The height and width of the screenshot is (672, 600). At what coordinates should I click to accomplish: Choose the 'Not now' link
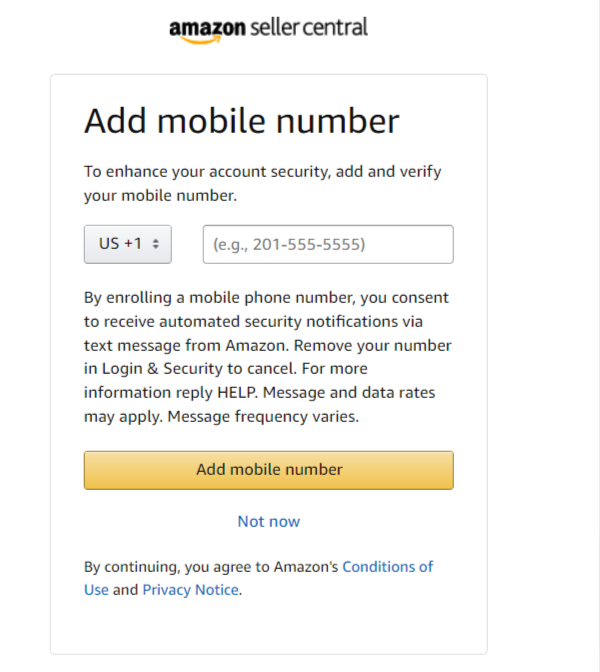pos(268,521)
